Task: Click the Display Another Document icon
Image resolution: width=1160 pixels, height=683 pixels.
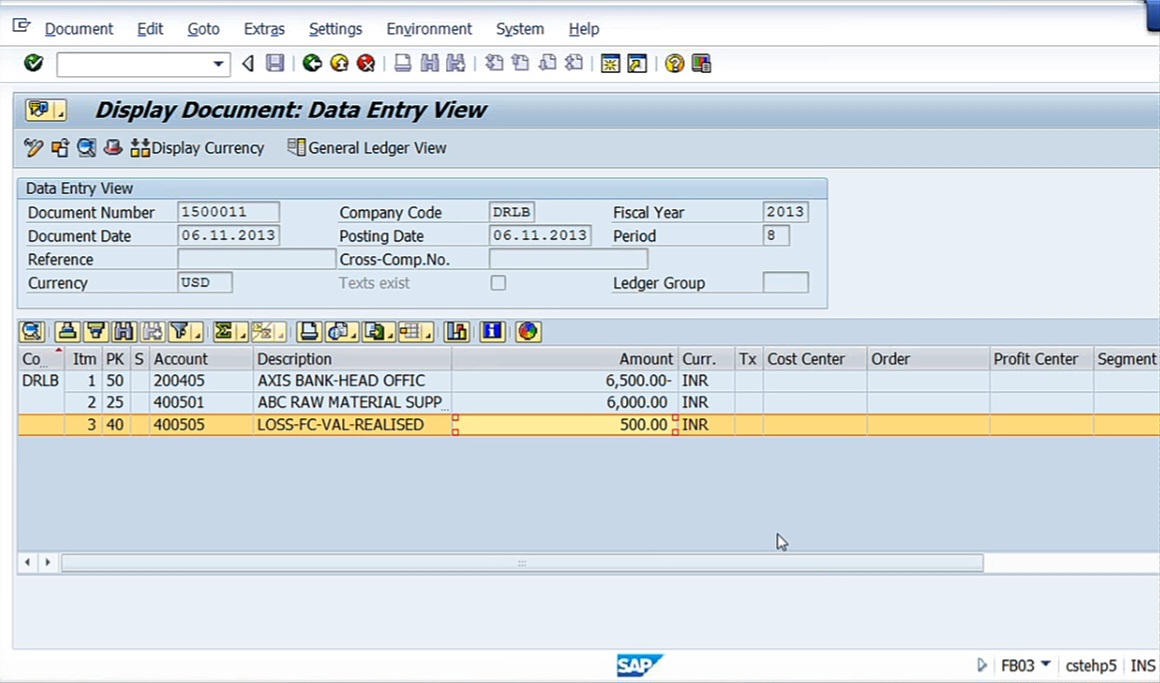Action: pos(60,148)
